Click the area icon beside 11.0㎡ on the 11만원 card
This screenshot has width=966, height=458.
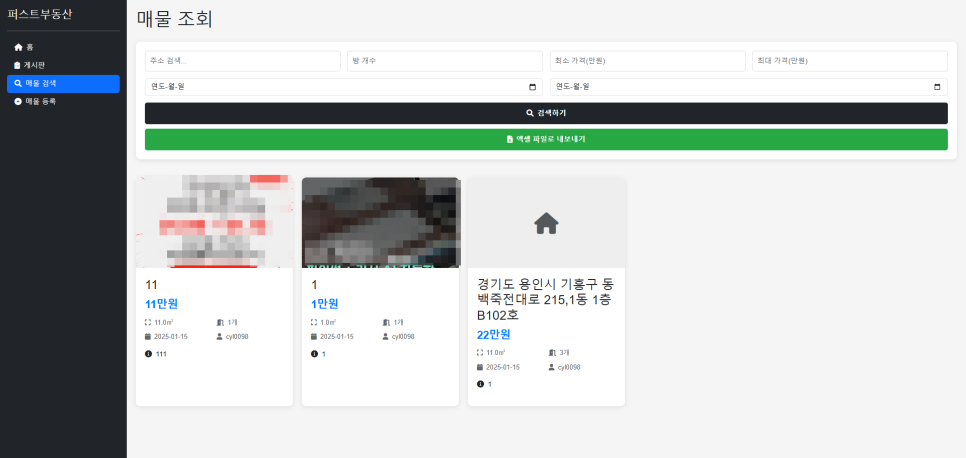(x=148, y=322)
